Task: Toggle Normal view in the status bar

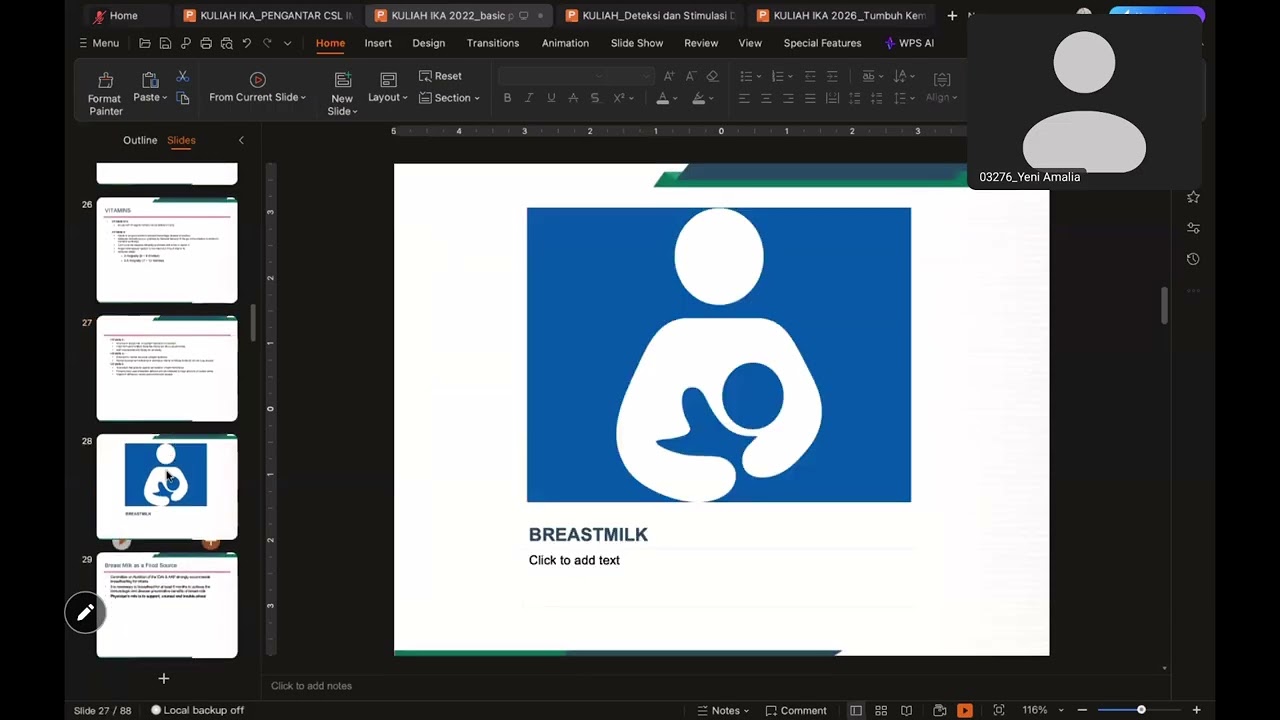Action: [x=856, y=710]
